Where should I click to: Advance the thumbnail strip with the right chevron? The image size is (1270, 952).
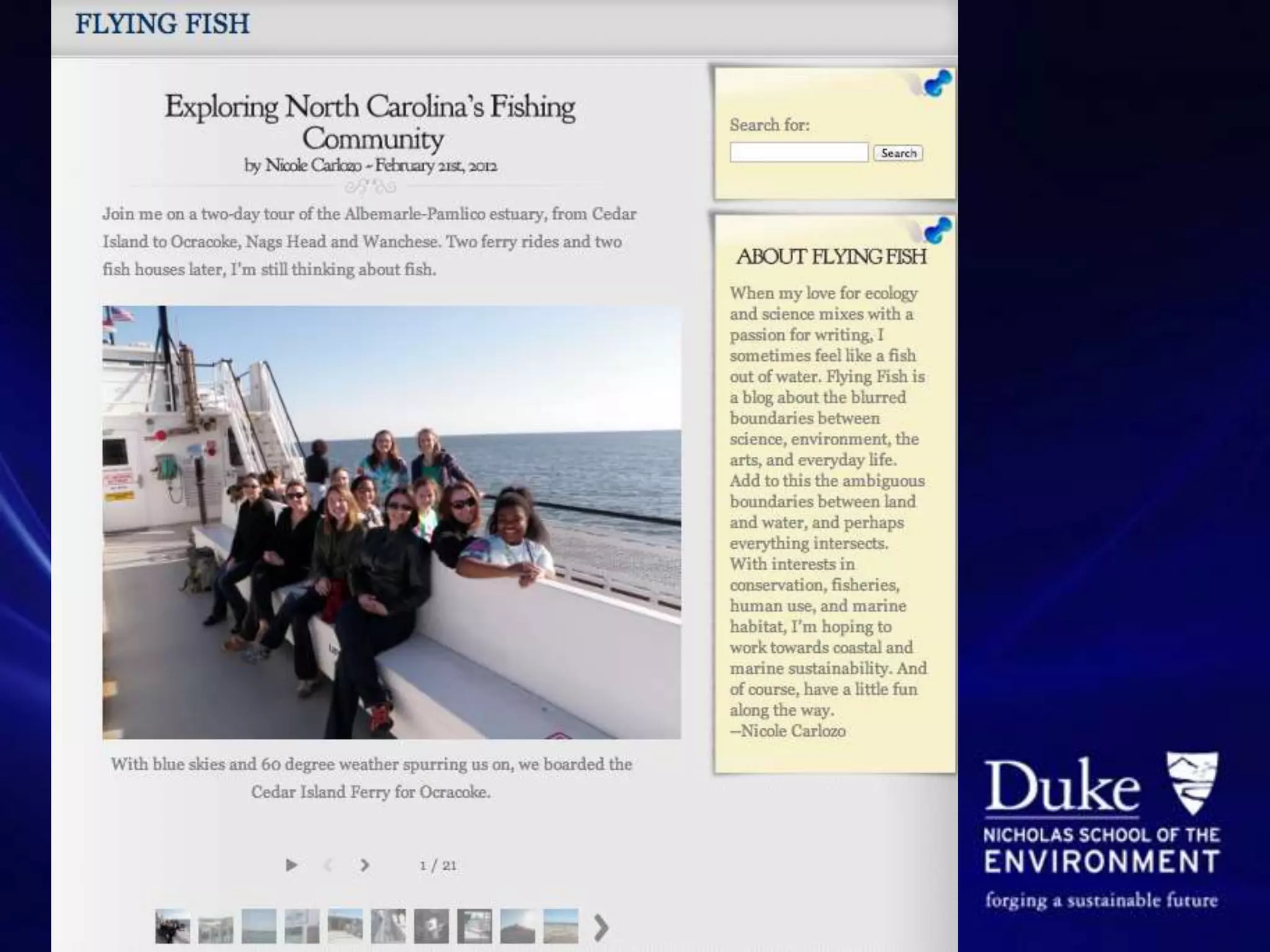click(600, 928)
